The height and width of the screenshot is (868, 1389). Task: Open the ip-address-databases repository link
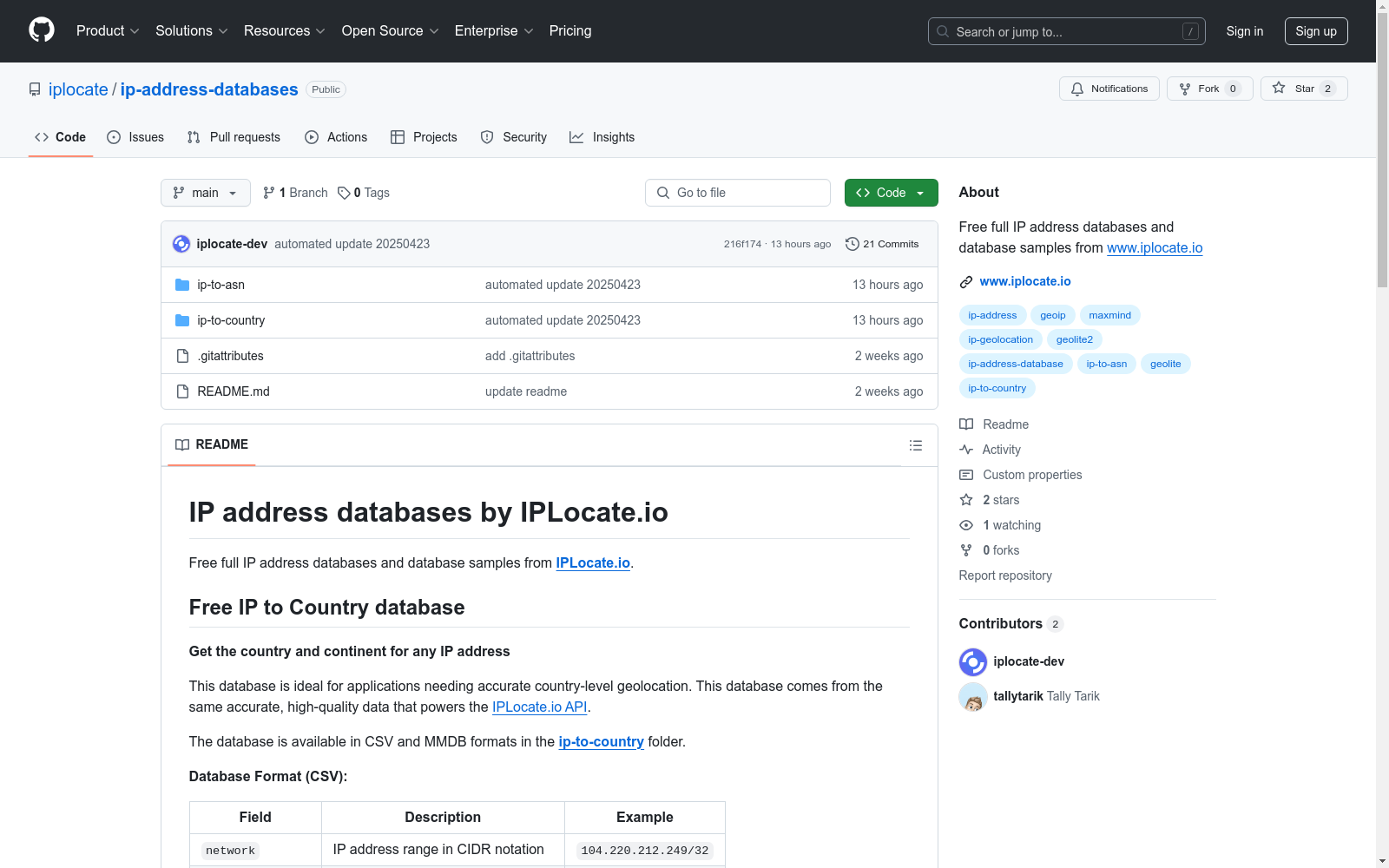click(x=209, y=89)
